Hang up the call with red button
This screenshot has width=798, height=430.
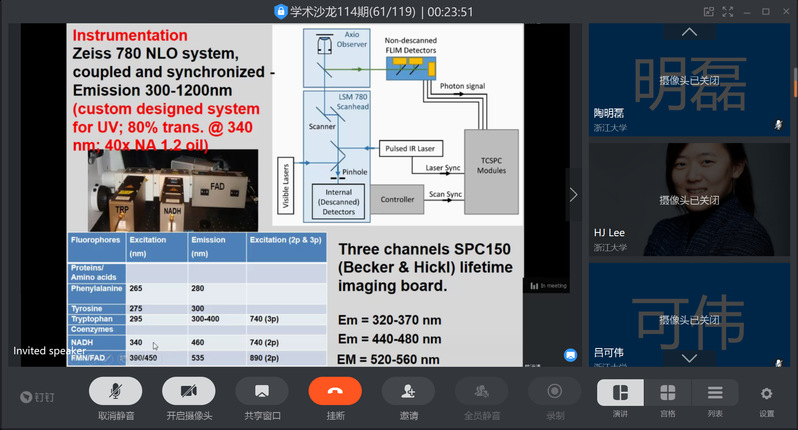click(335, 392)
